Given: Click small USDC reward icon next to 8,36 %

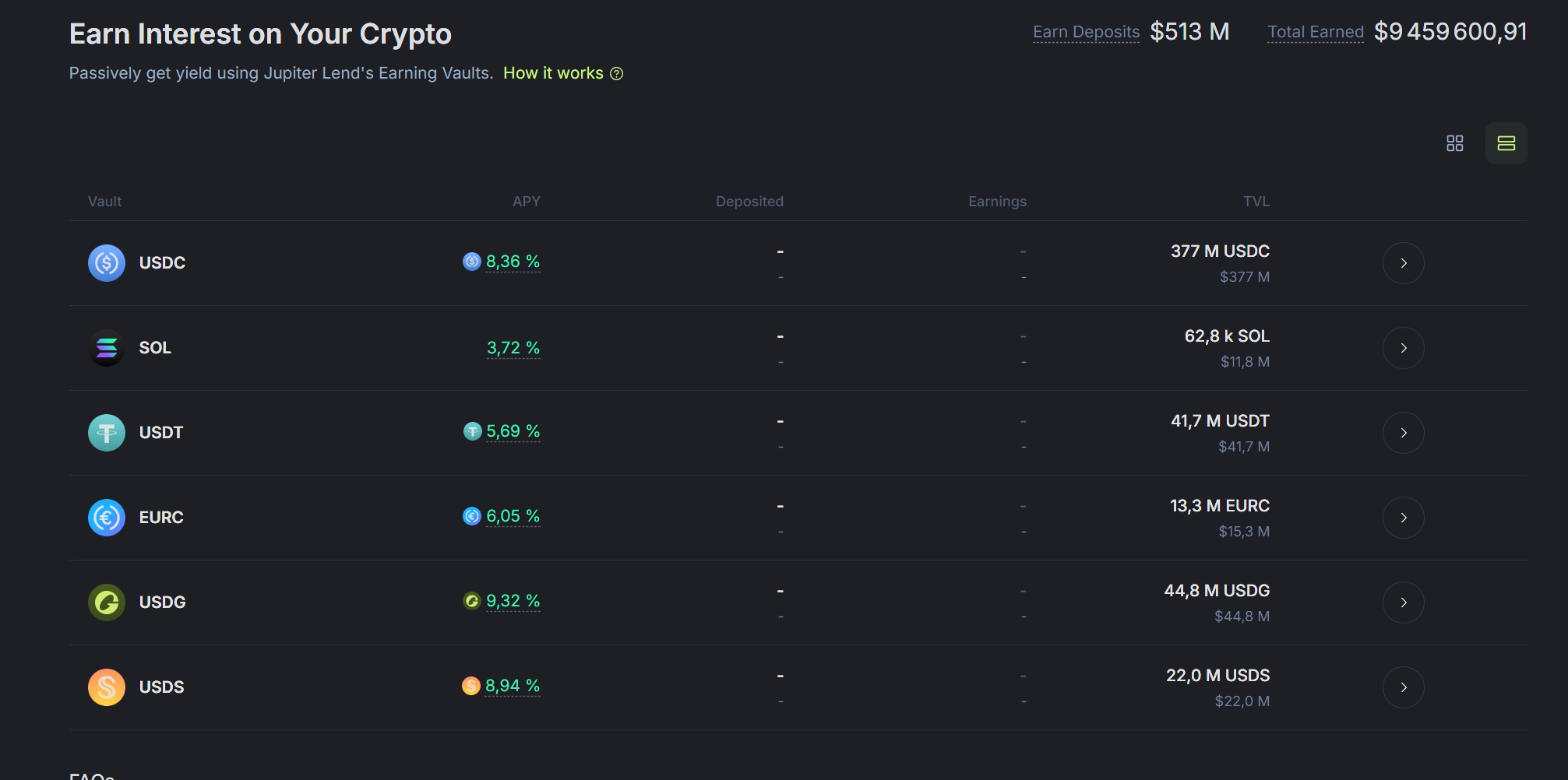Looking at the screenshot, I should (471, 262).
